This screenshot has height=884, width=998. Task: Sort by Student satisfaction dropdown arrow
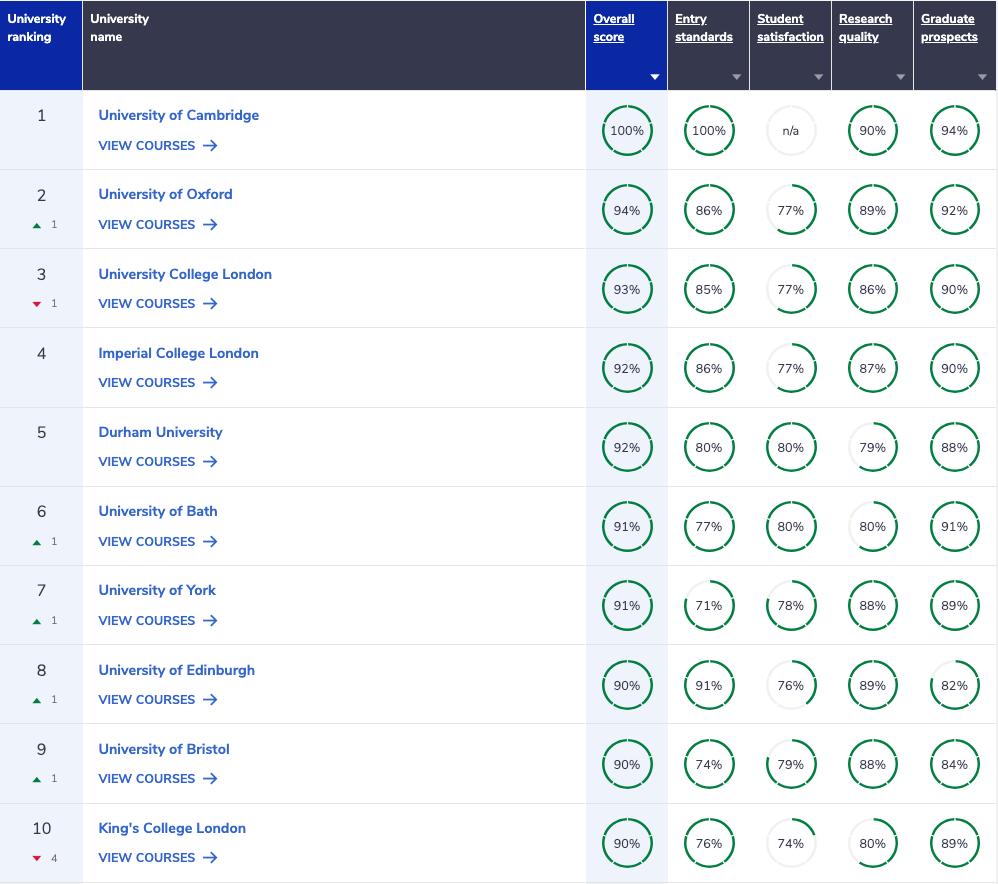tap(819, 77)
